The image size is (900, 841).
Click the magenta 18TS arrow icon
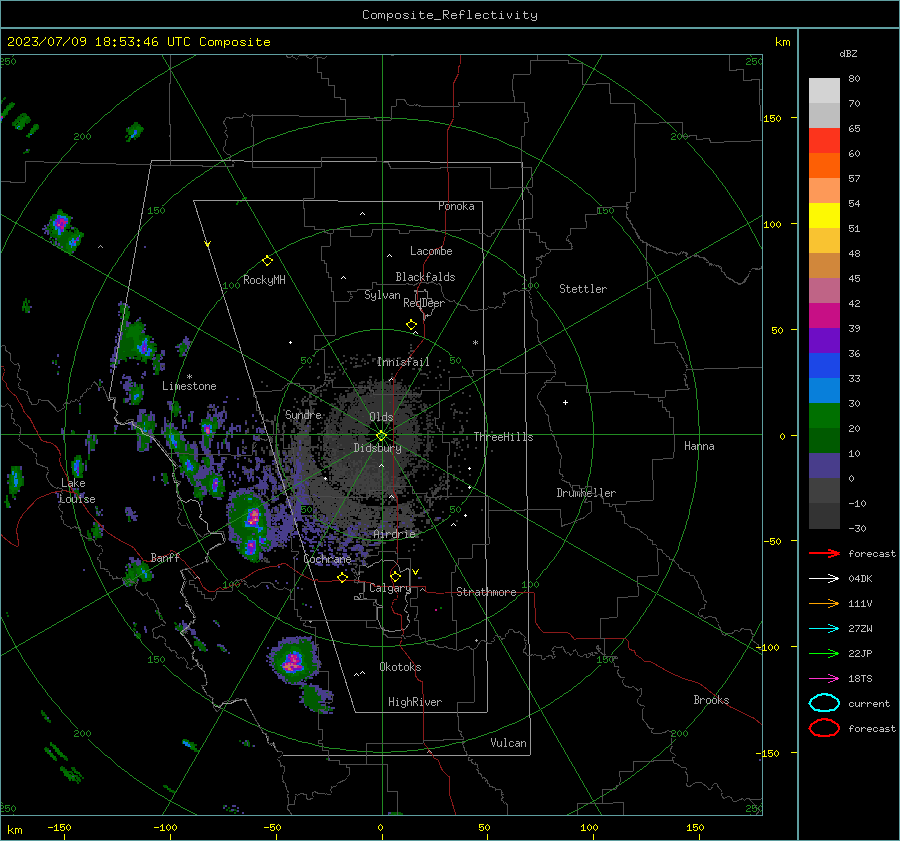pyautogui.click(x=824, y=679)
